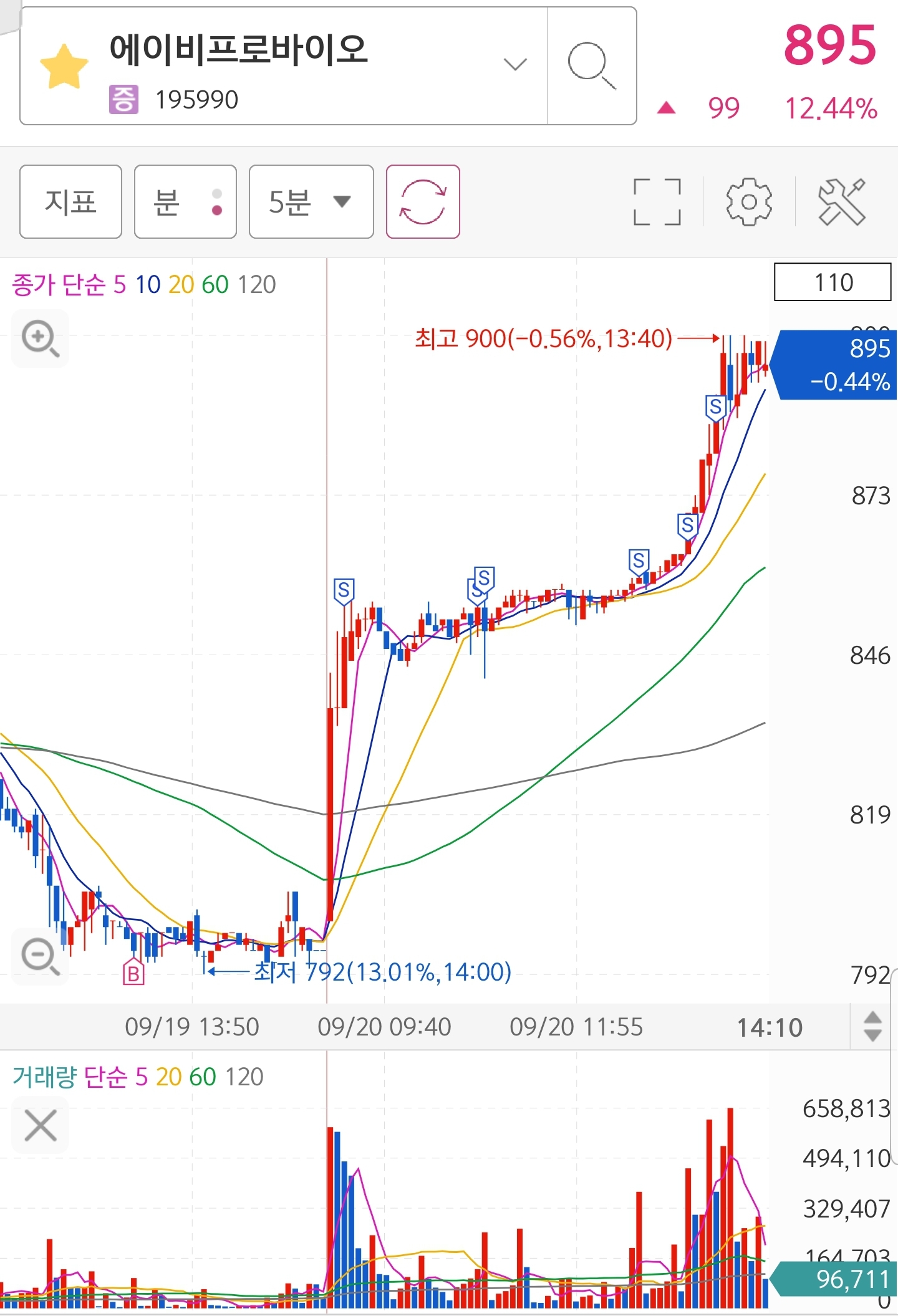Tap the 96,711 current volume tag
The width and height of the screenshot is (898, 1316).
tap(834, 1279)
